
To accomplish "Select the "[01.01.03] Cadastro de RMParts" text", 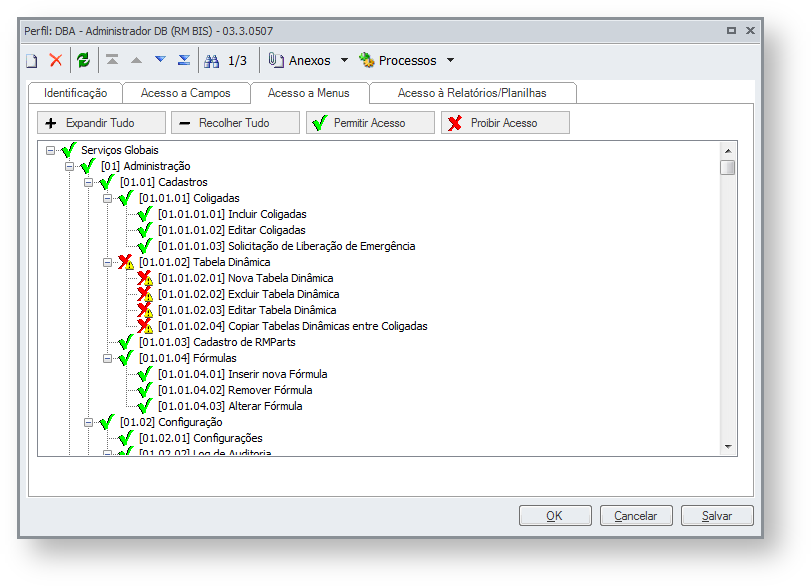I will 217,342.
